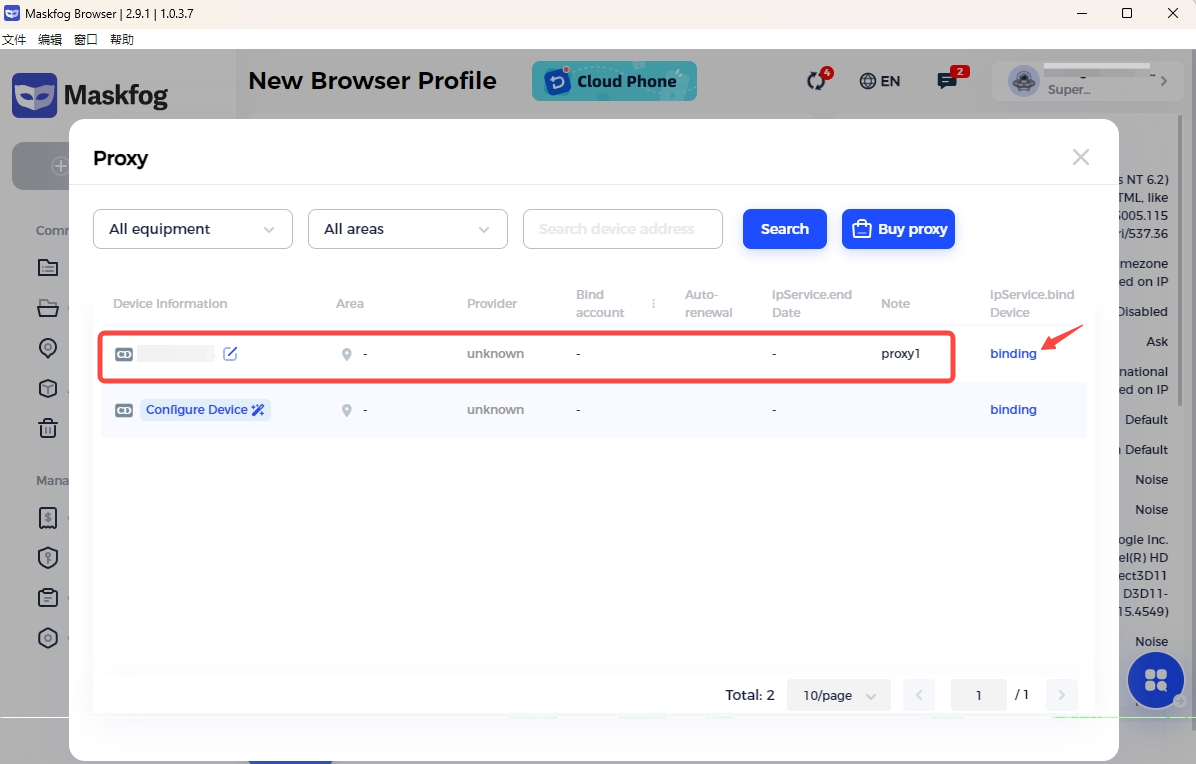
Task: Click the Configure Device button
Action: pyautogui.click(x=205, y=409)
